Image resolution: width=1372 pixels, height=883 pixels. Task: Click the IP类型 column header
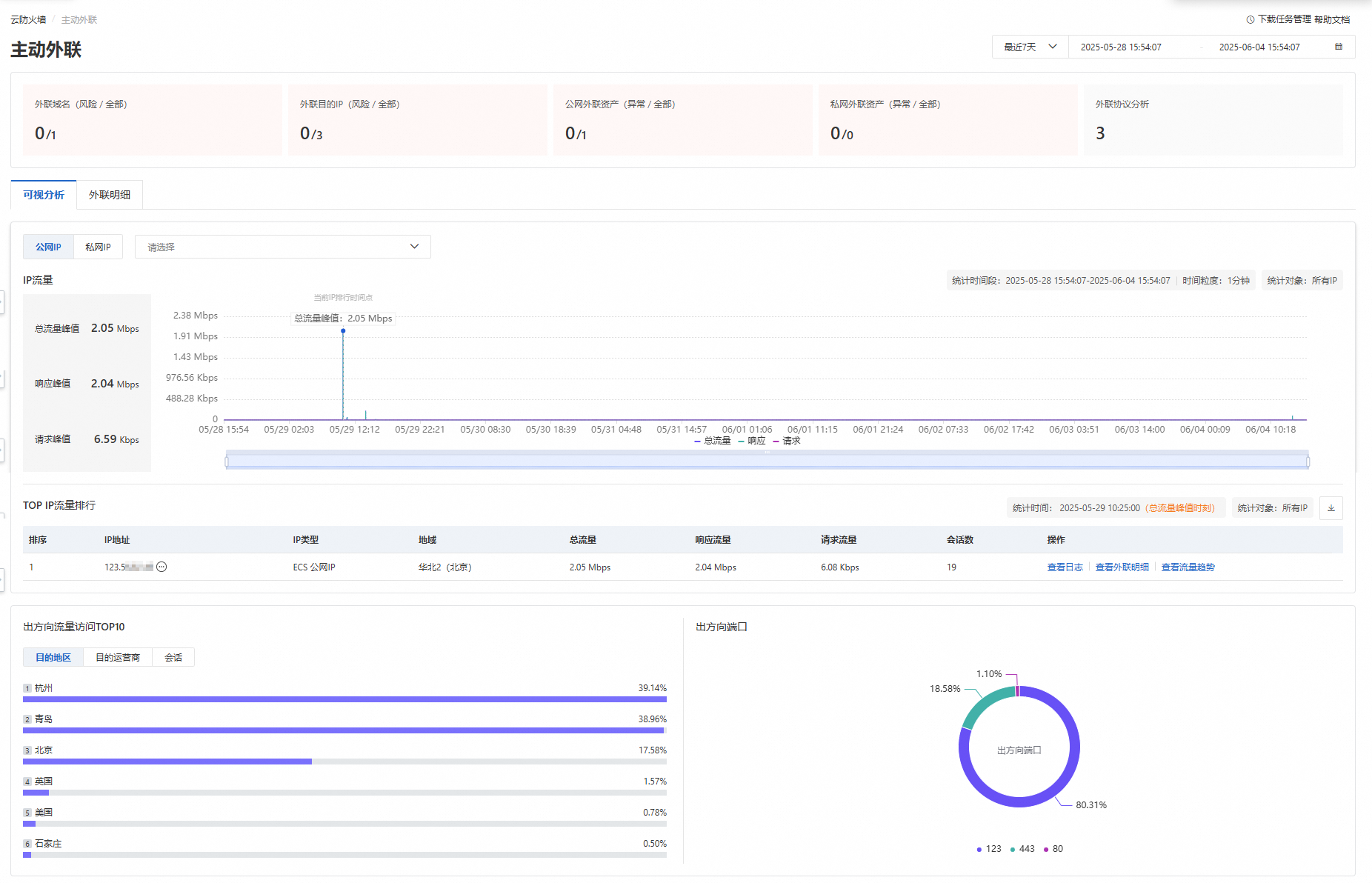click(306, 539)
